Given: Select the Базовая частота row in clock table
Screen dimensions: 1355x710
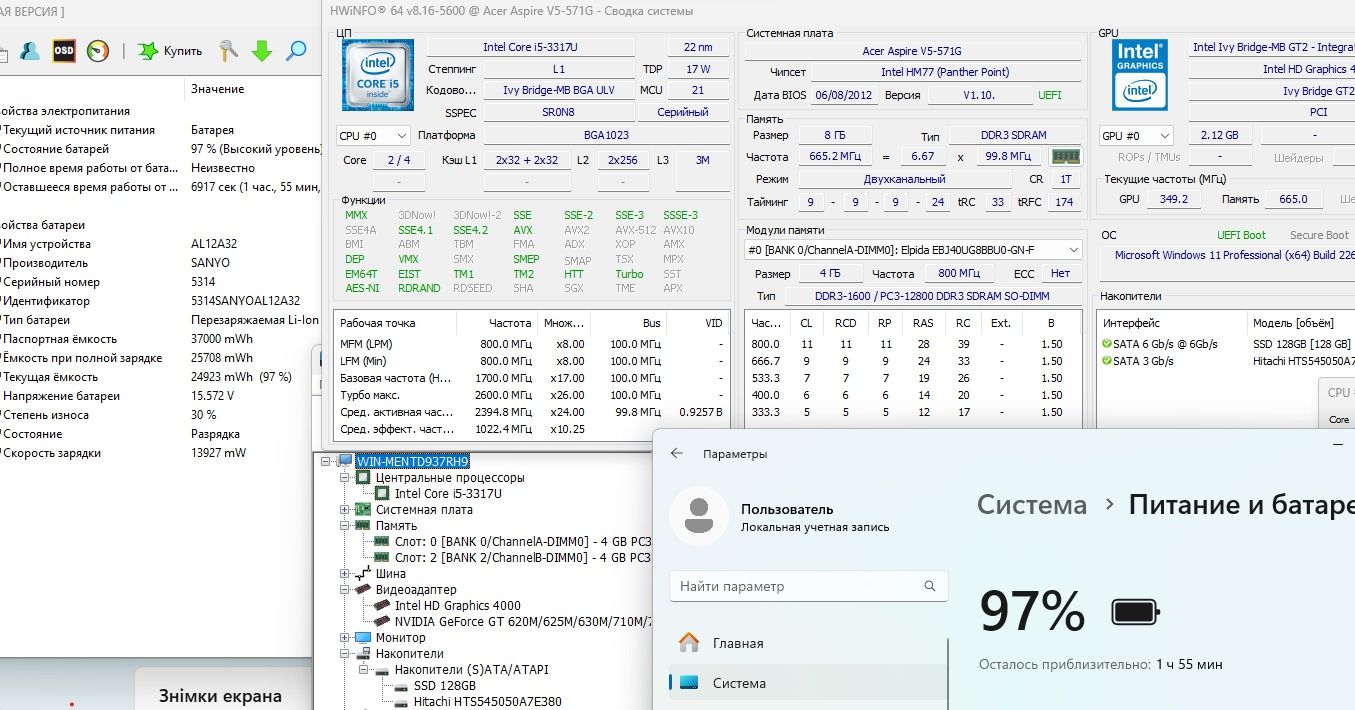Looking at the screenshot, I should 533,378.
